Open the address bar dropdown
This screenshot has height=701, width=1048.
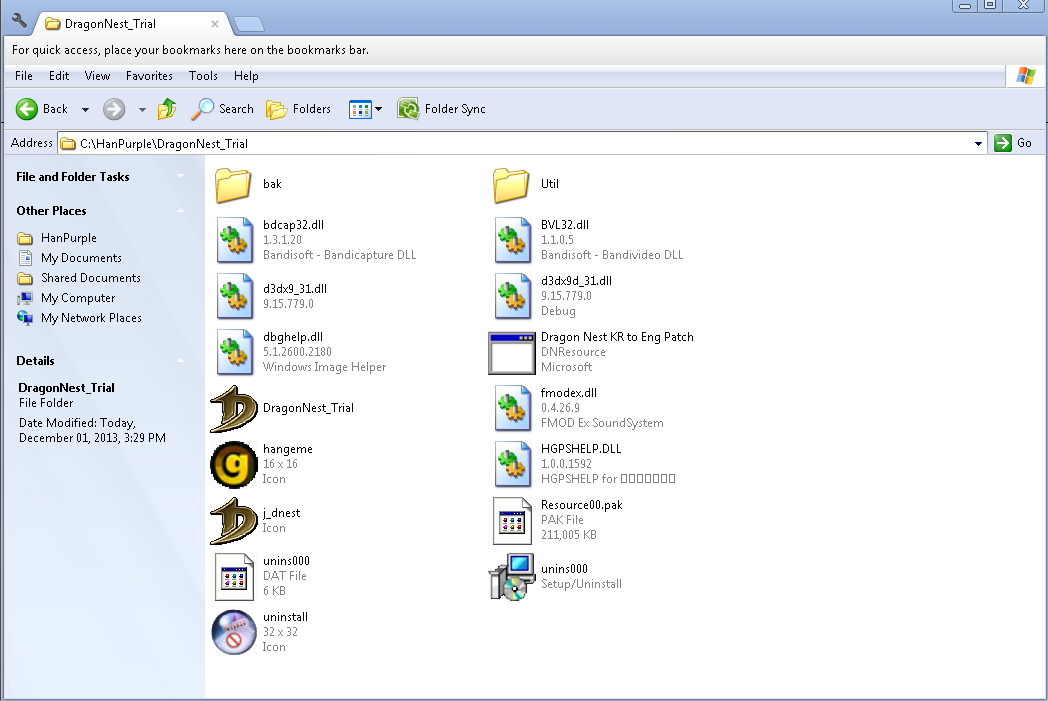tap(978, 144)
